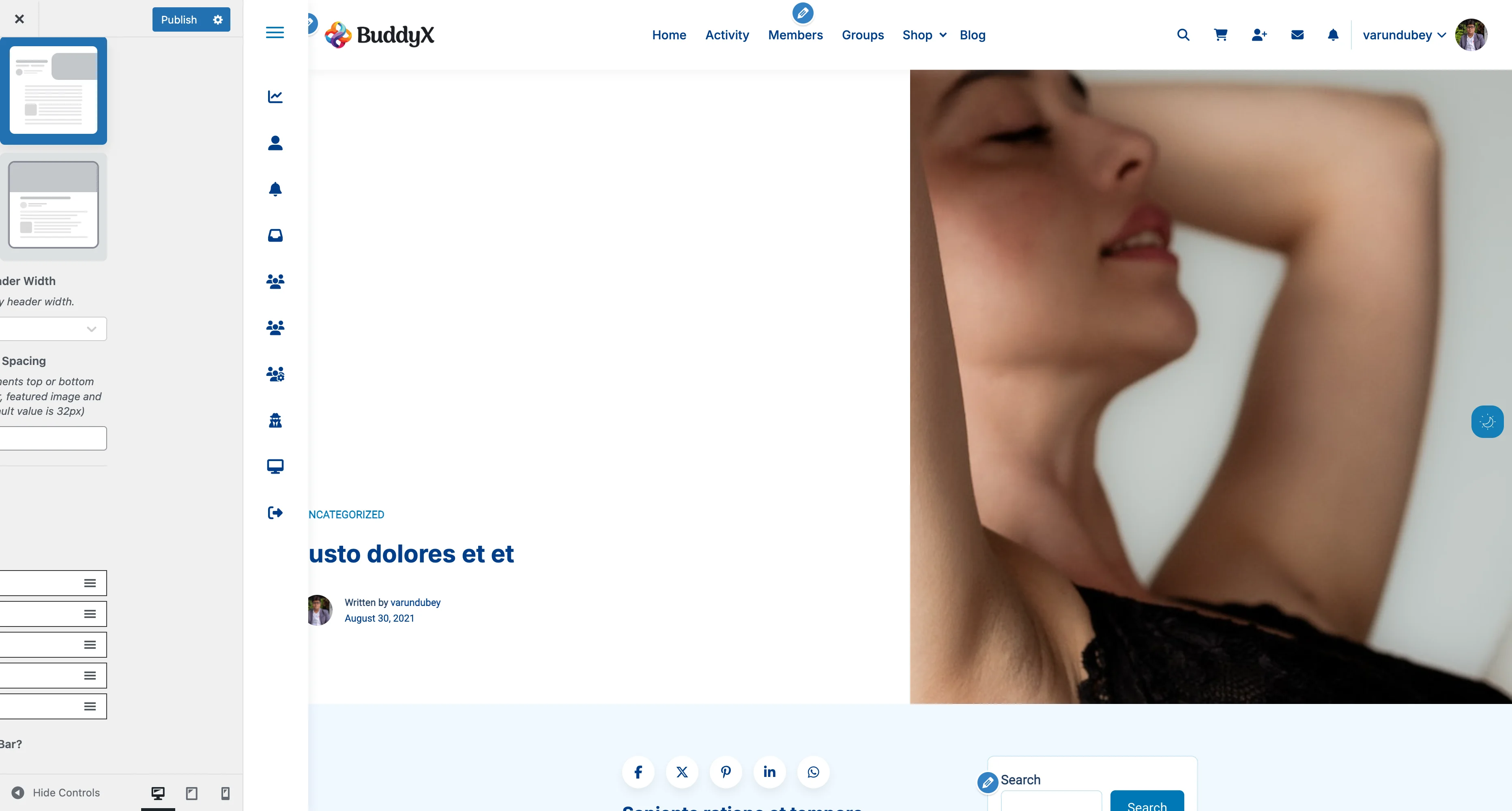Switch to mobile preview mode
The width and height of the screenshot is (1512, 811).
(225, 794)
